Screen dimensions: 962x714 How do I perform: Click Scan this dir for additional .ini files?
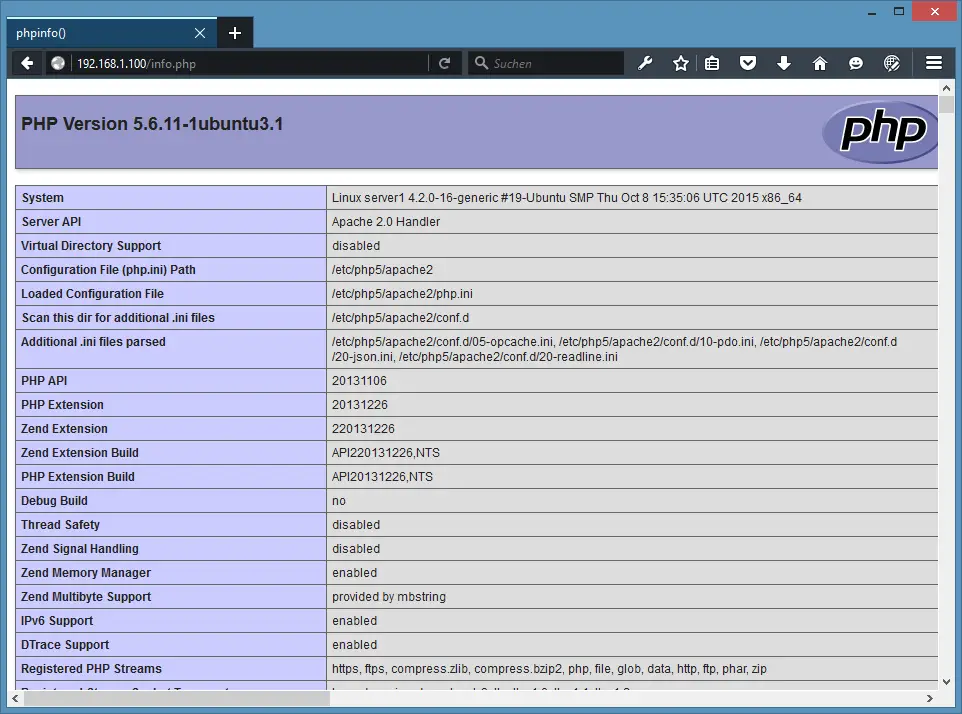[118, 317]
